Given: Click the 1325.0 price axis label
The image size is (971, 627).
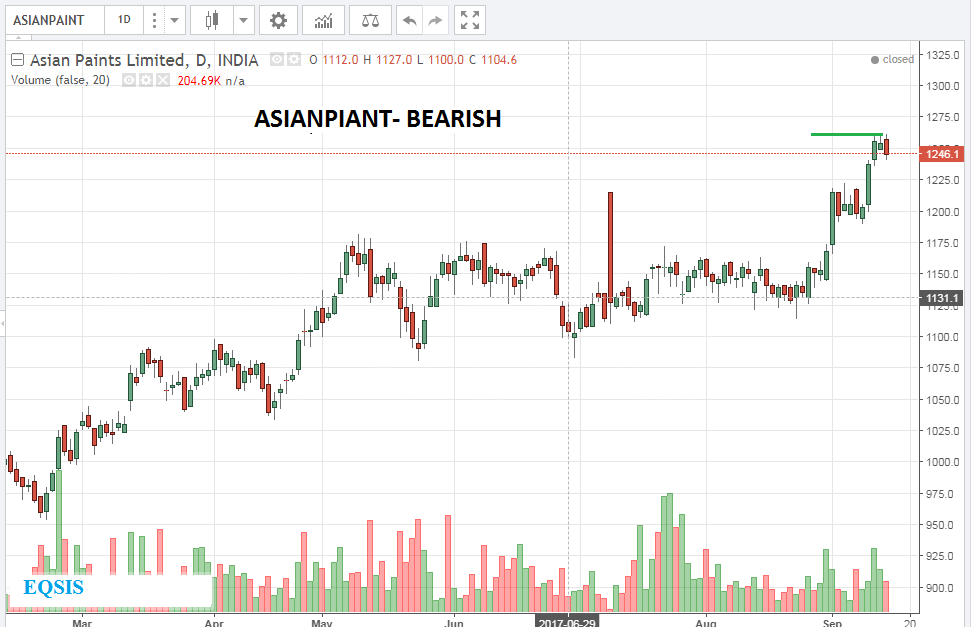Looking at the screenshot, I should tap(943, 55).
